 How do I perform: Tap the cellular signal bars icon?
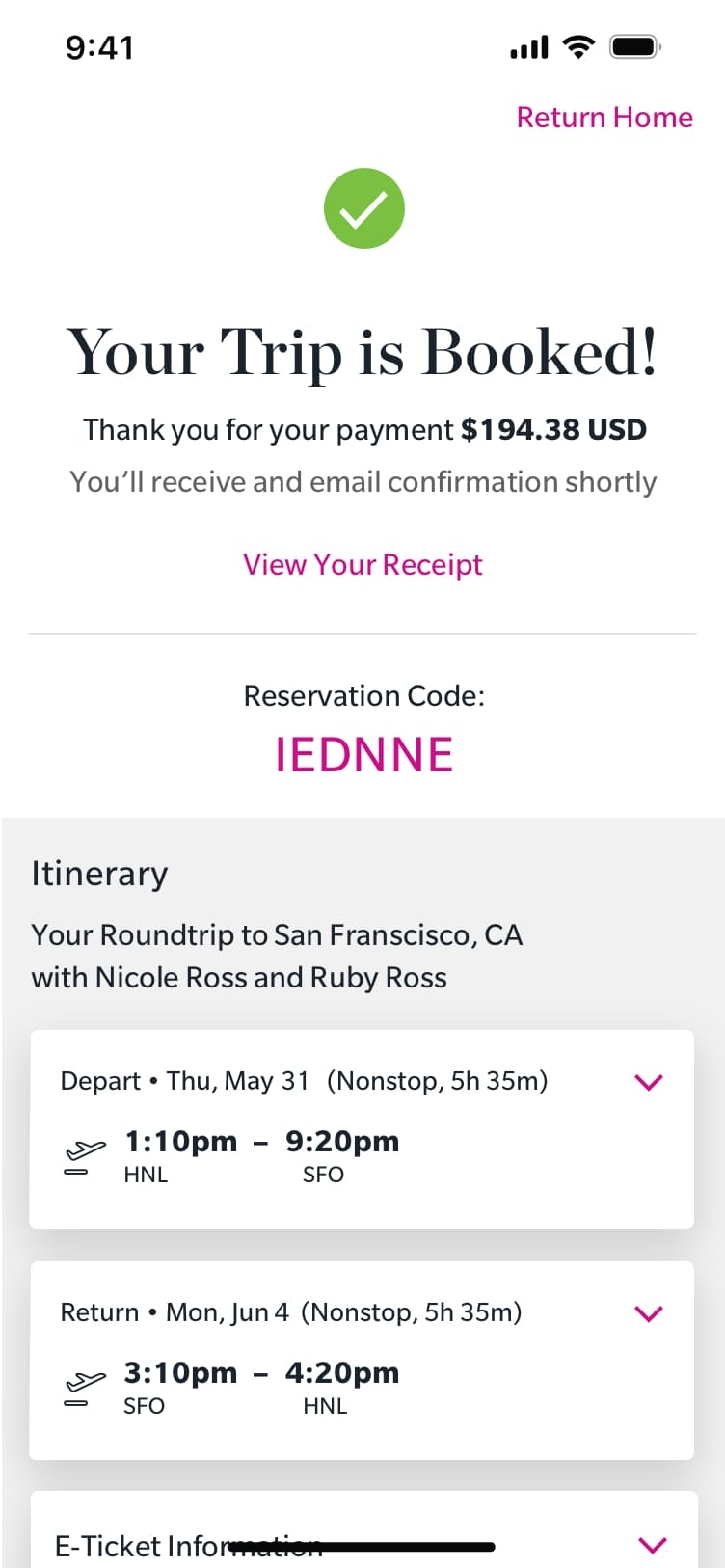(528, 46)
